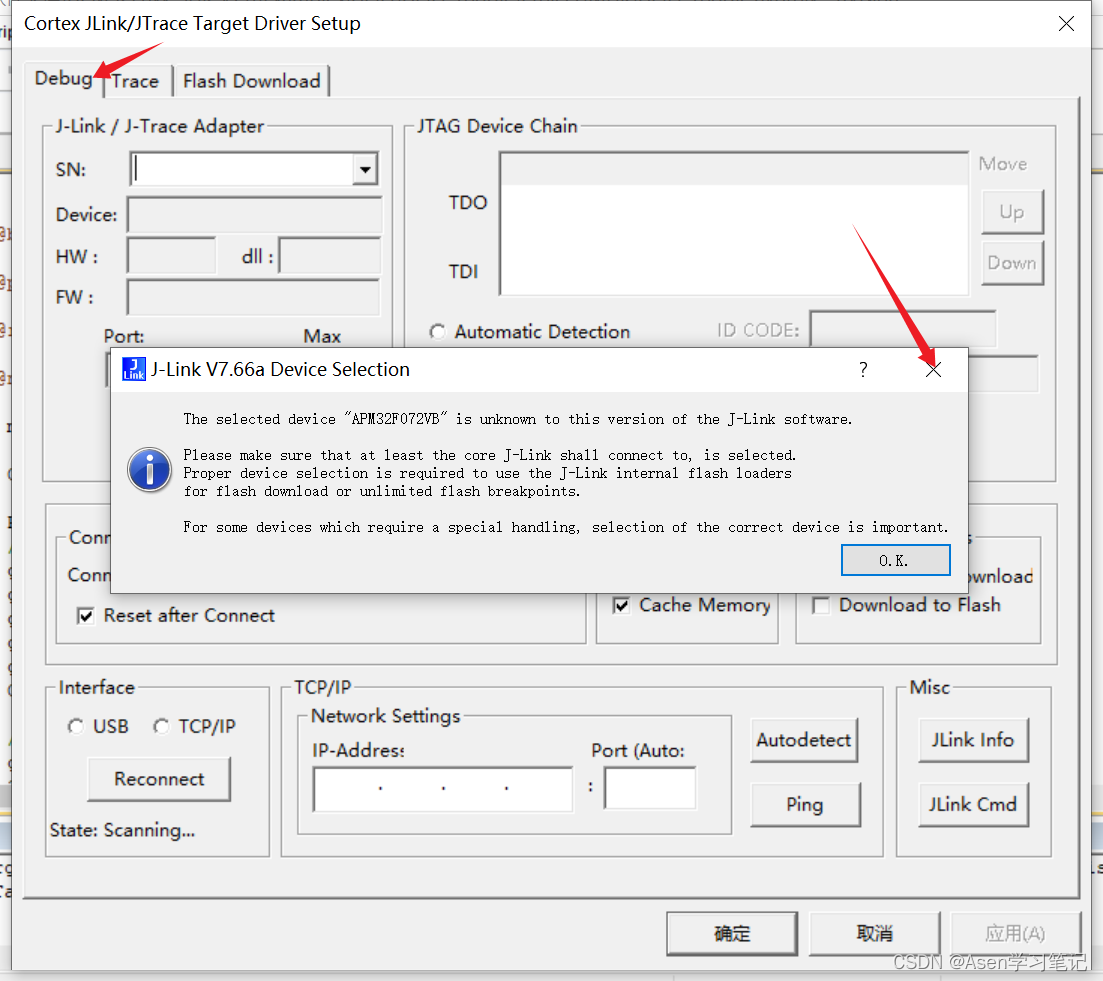The width and height of the screenshot is (1103, 981).
Task: Click the 应用(A) apply button
Action: tap(1015, 934)
